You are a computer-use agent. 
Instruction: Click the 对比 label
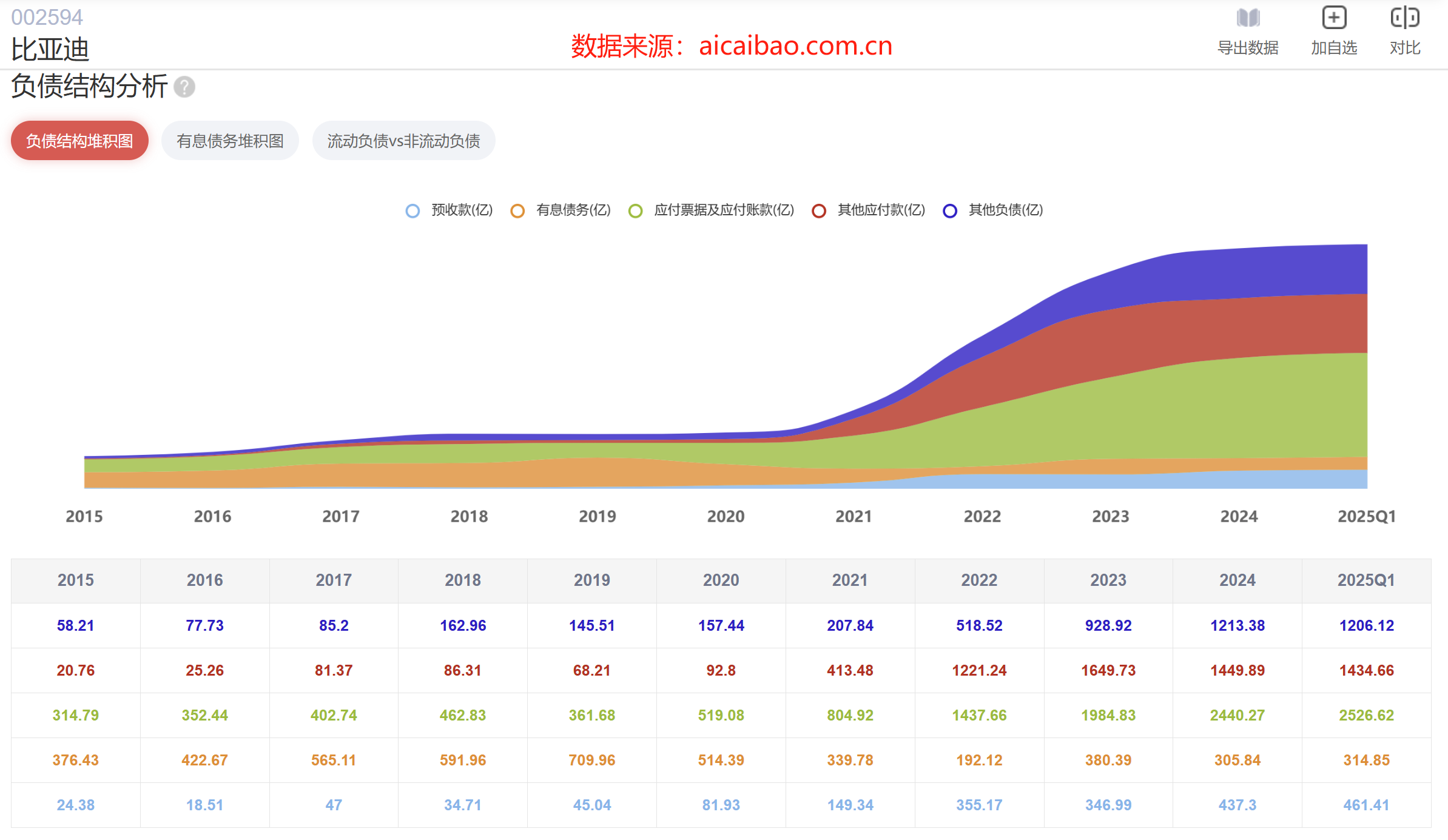(x=1405, y=48)
